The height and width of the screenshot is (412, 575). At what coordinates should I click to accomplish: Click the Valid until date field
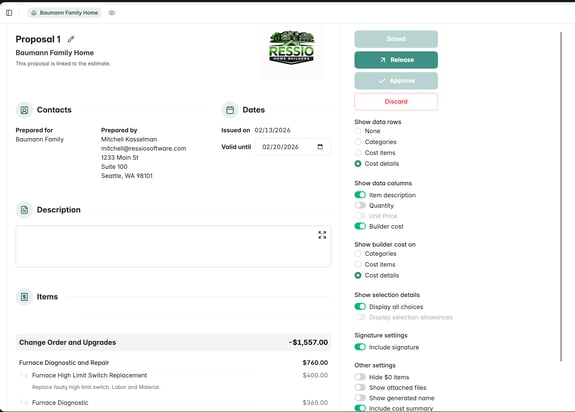tap(293, 147)
